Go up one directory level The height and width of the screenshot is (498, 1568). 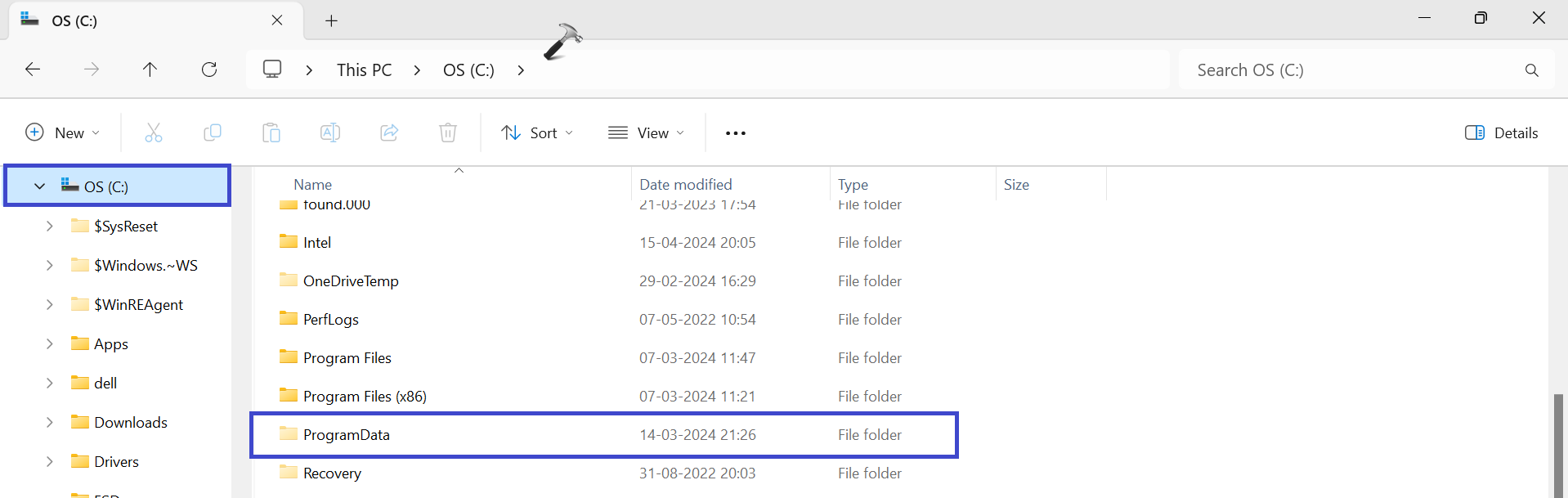pos(150,70)
